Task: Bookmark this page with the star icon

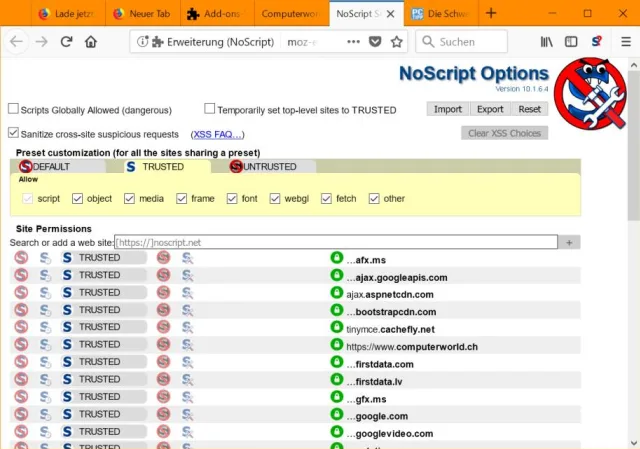Action: coord(396,42)
